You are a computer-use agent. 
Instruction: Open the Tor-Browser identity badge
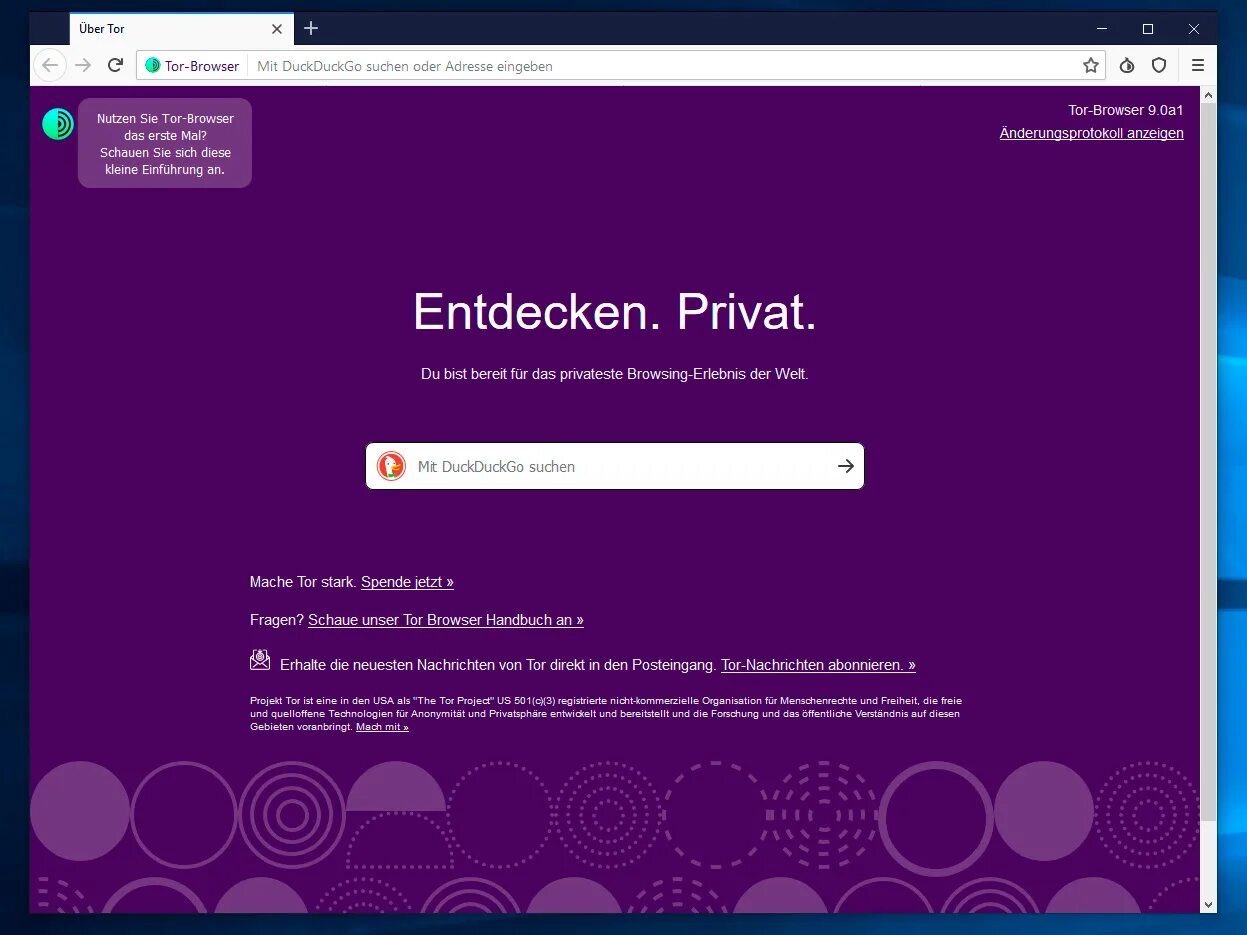point(192,66)
